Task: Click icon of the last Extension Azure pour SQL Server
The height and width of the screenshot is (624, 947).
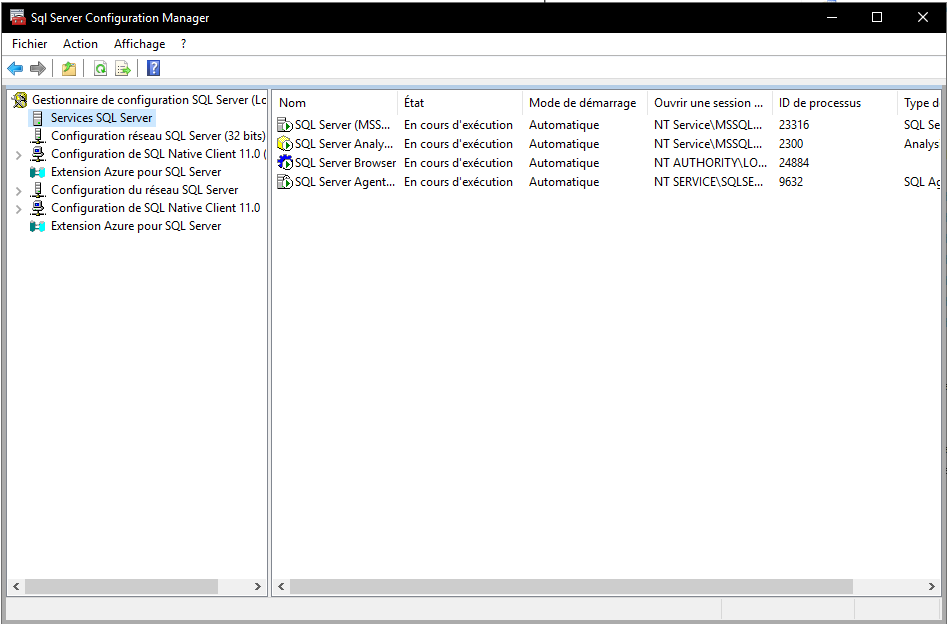Action: [x=38, y=226]
